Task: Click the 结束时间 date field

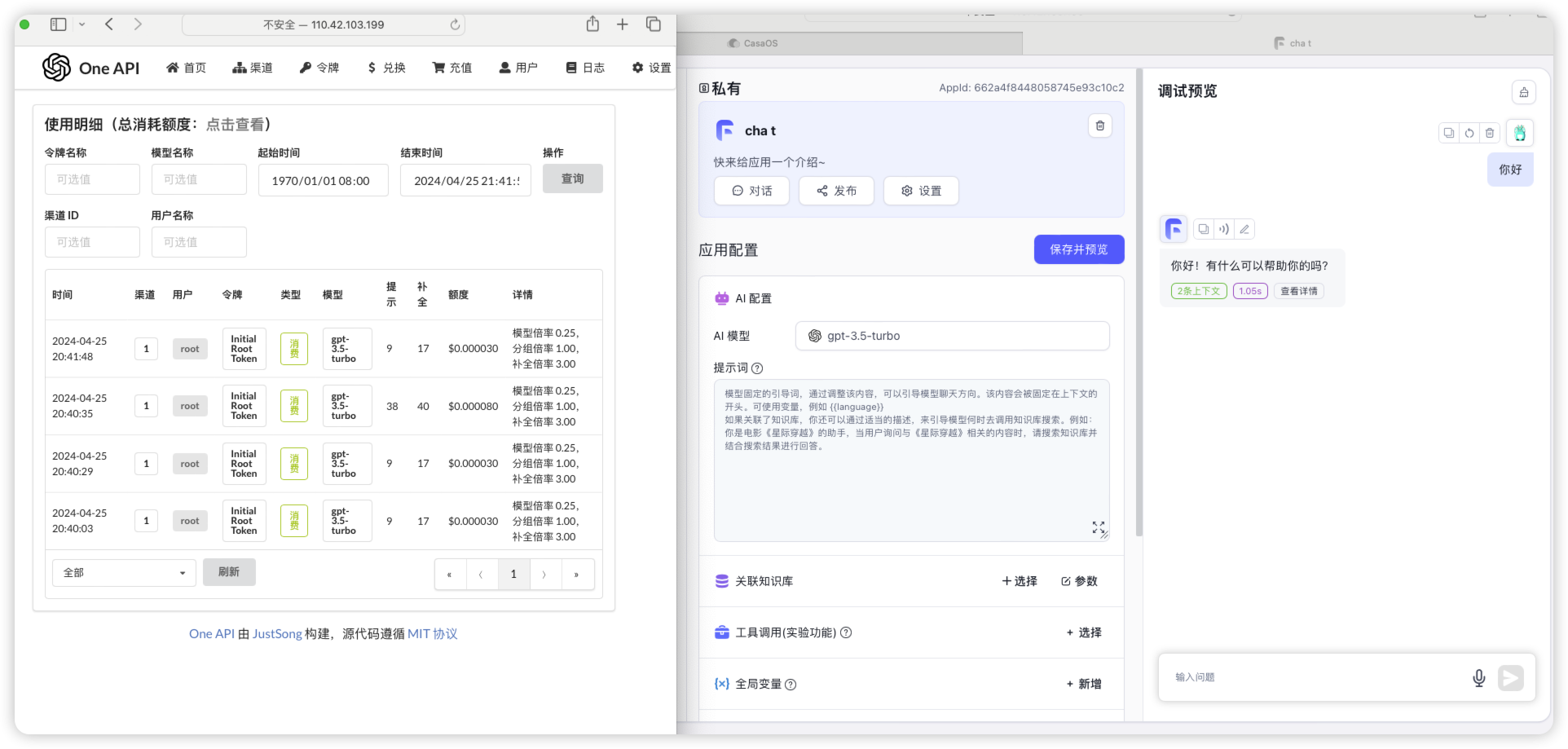Action: pos(465,181)
